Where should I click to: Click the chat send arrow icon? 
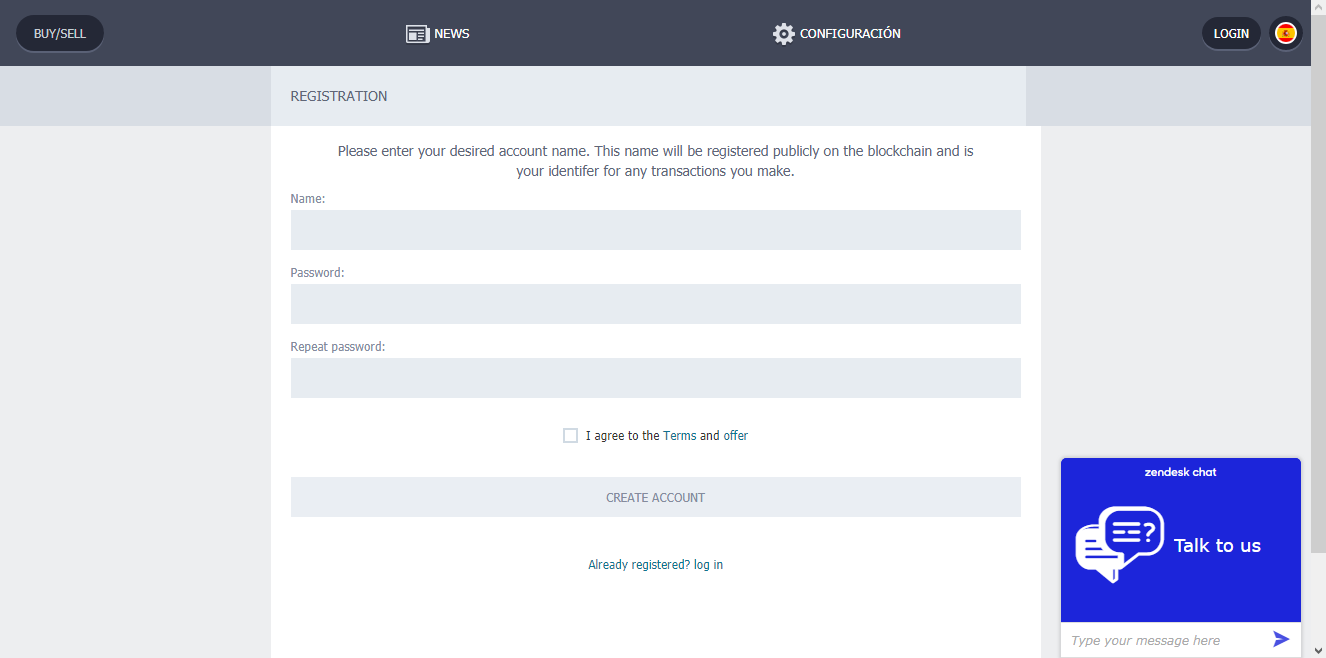1281,639
